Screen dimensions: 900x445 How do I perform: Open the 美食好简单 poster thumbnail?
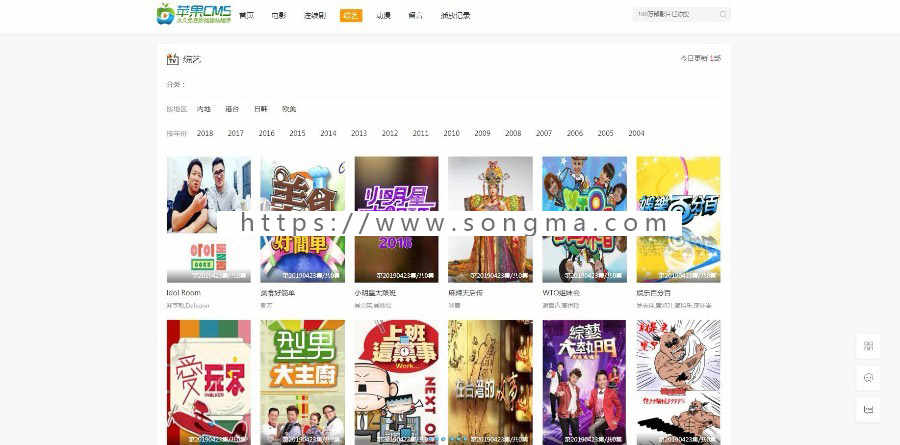(302, 219)
